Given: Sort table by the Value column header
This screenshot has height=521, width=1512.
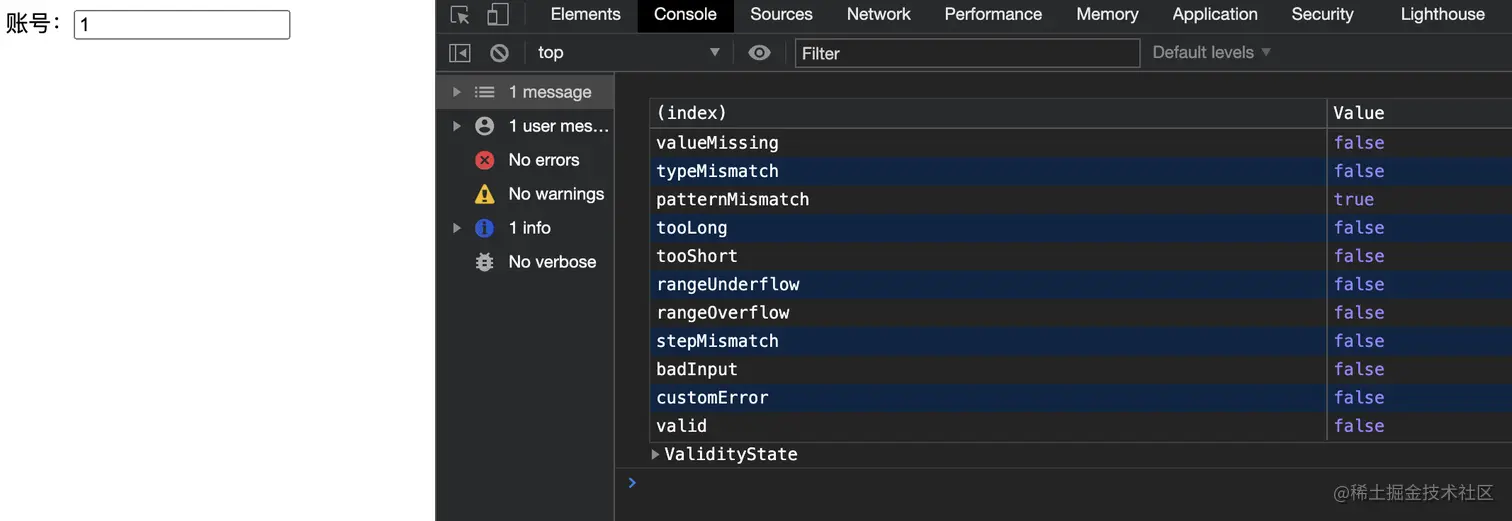Looking at the screenshot, I should pyautogui.click(x=1358, y=113).
